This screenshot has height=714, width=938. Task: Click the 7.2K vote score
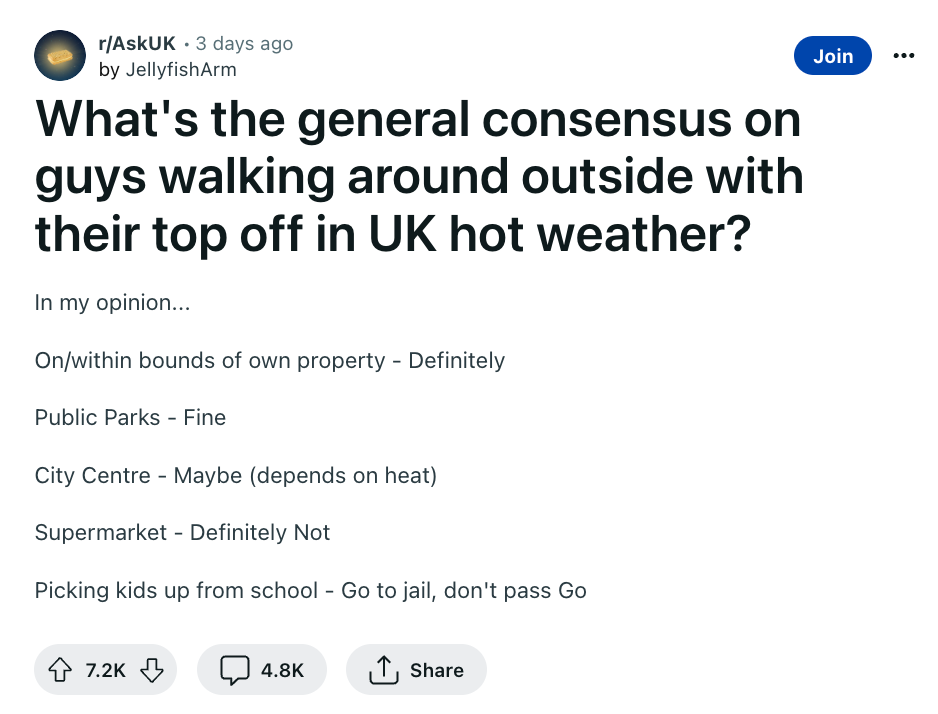point(105,670)
